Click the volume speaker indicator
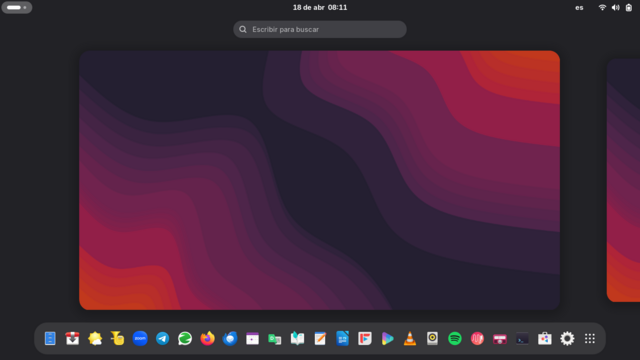The height and width of the screenshot is (360, 640). (616, 7)
